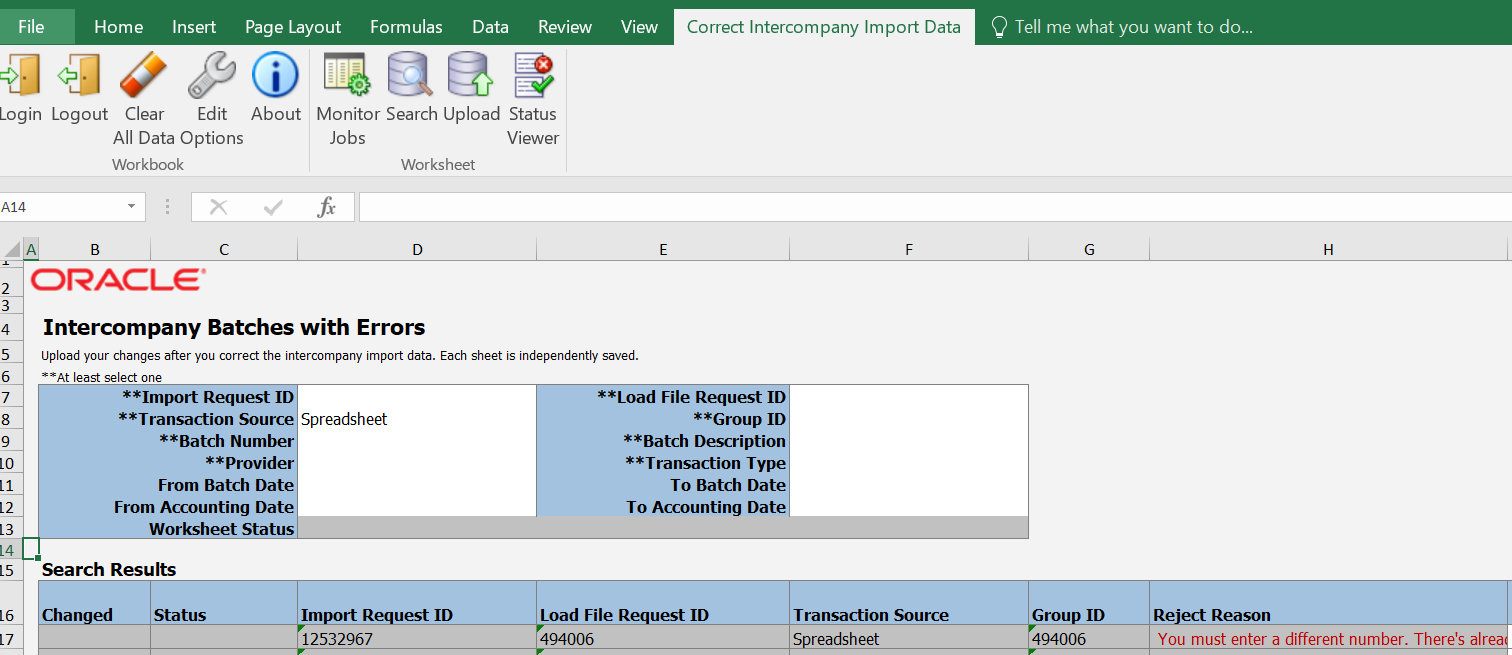Click the Reject Reason column header cell
This screenshot has width=1512, height=655.
coord(1329,603)
